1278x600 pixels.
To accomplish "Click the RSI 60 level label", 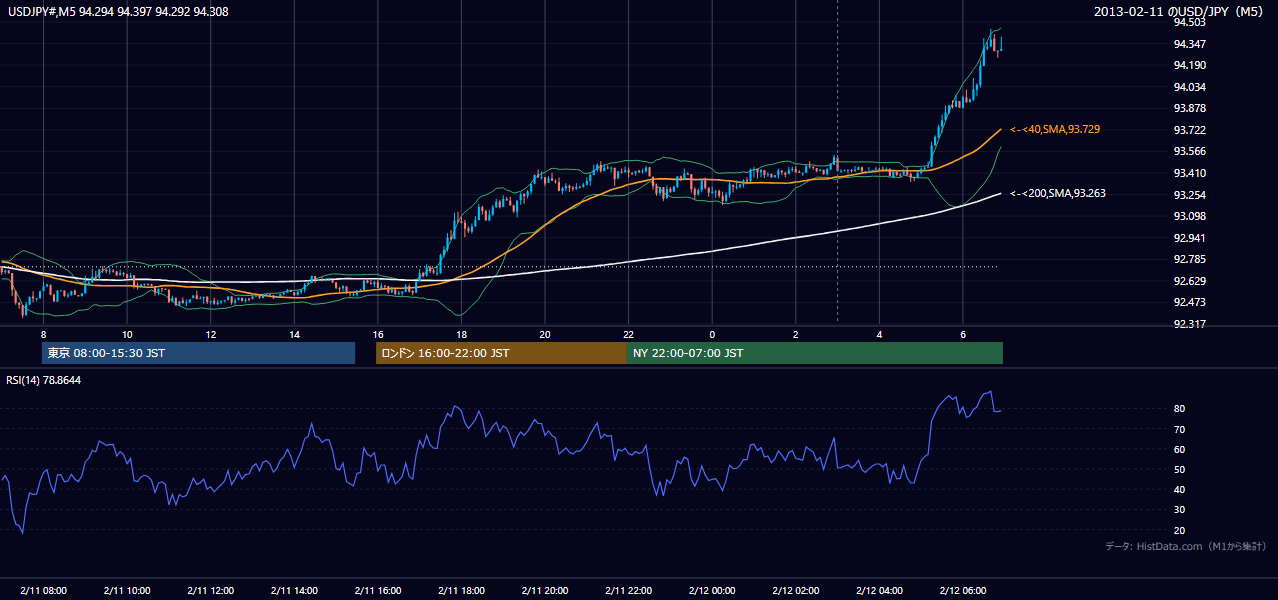I will pos(1180,449).
